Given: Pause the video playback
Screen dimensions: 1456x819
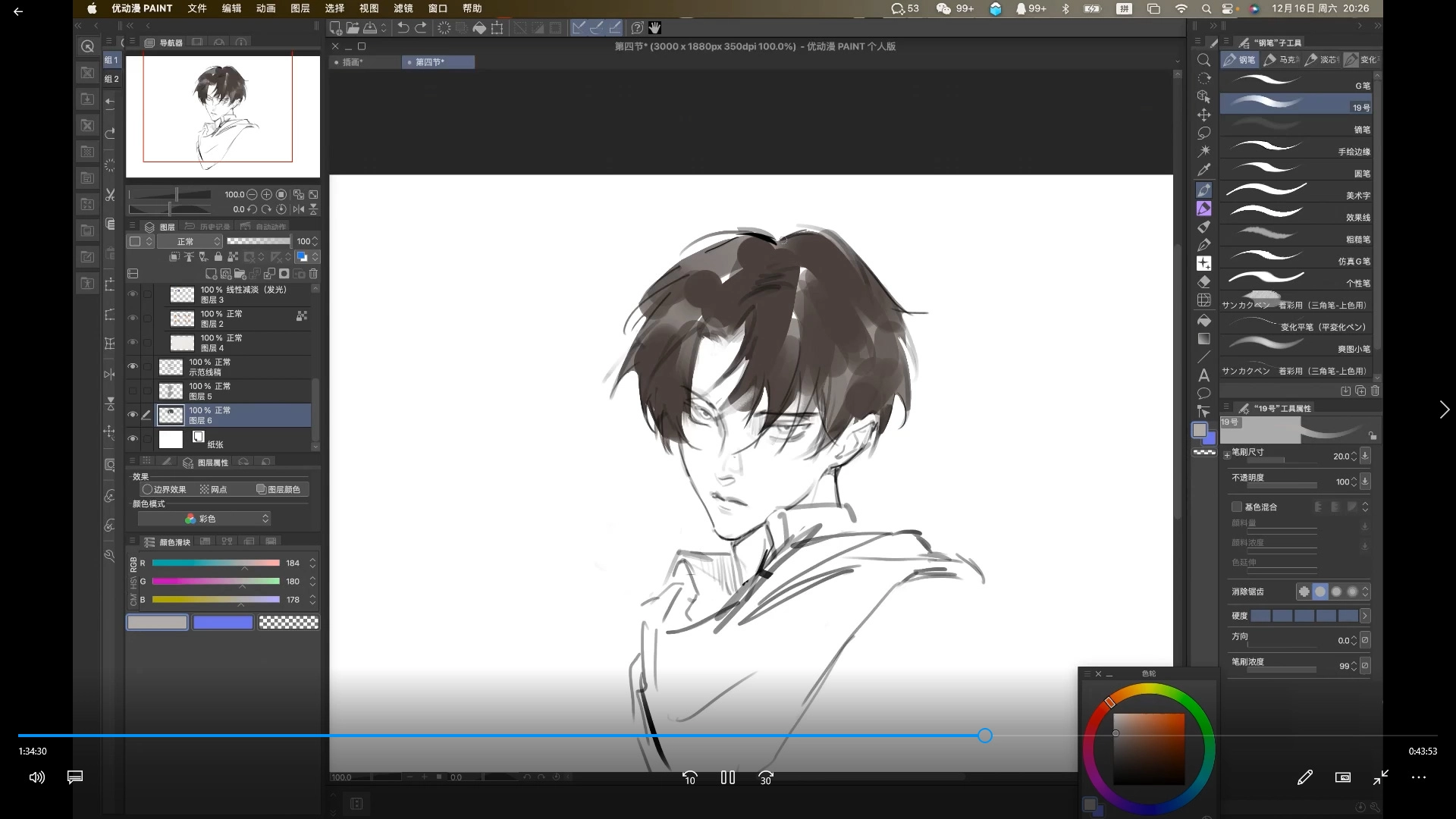Looking at the screenshot, I should tap(727, 777).
